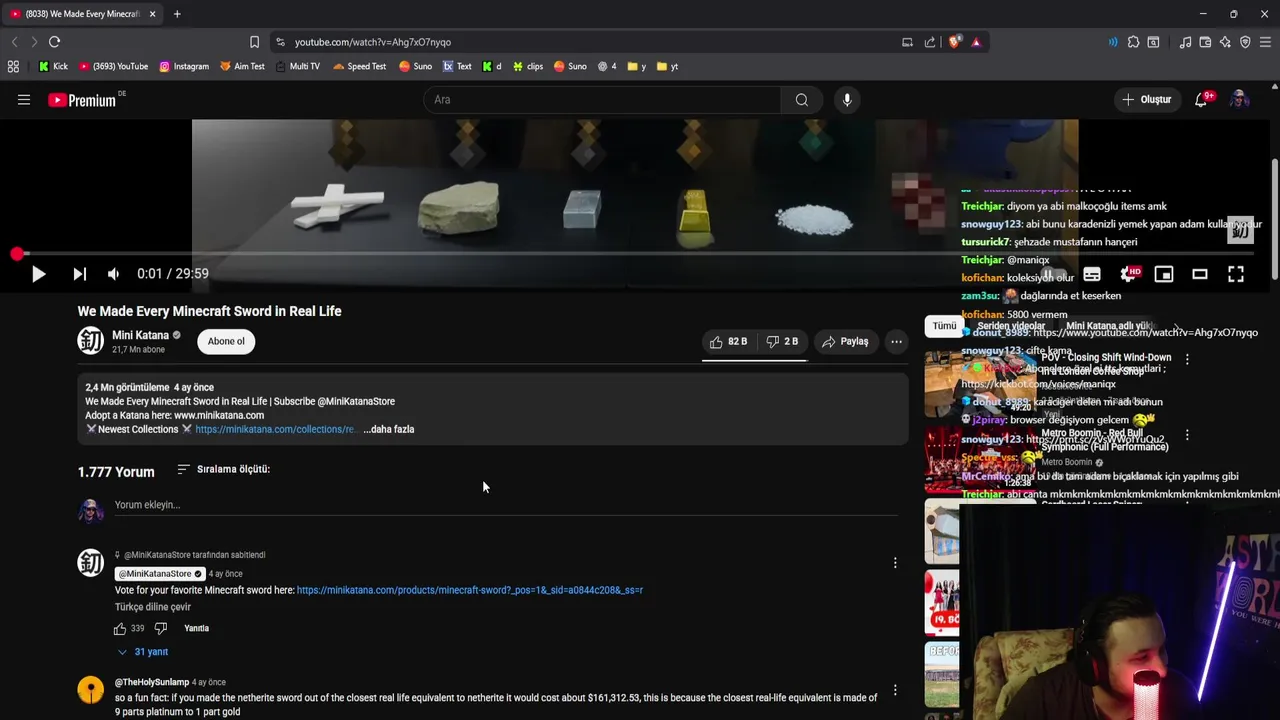Open options menu for pinned comment
The width and height of the screenshot is (1280, 720).
pyautogui.click(x=895, y=563)
